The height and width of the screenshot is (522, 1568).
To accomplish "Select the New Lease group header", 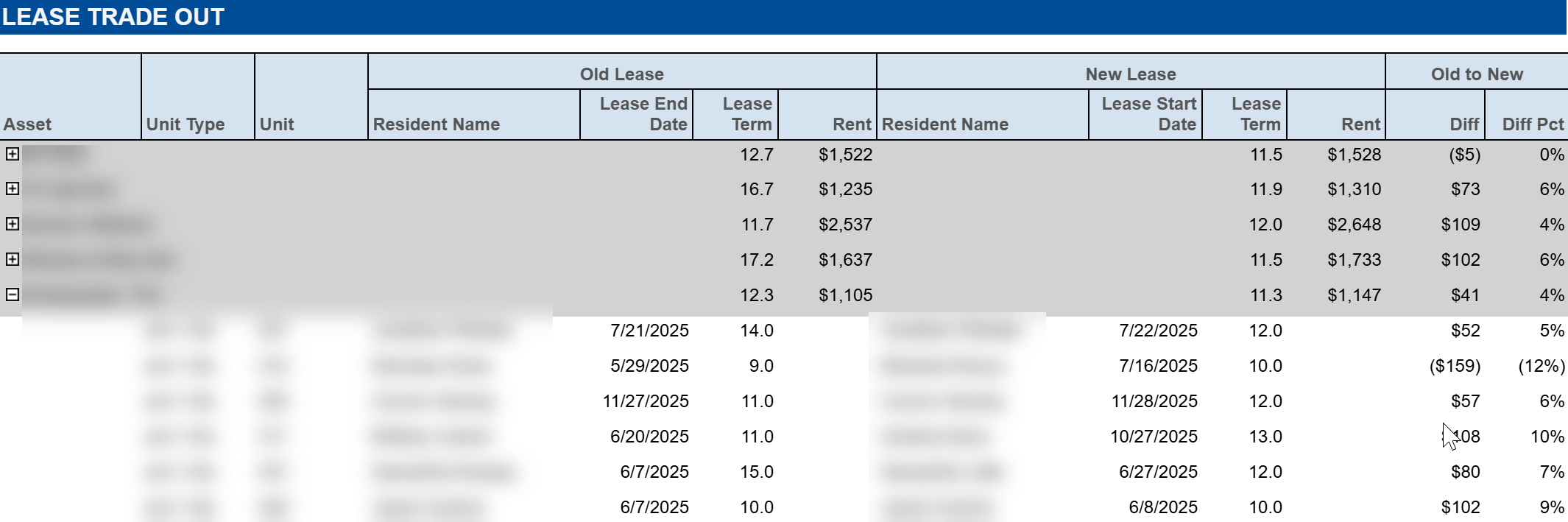I will pos(1130,74).
